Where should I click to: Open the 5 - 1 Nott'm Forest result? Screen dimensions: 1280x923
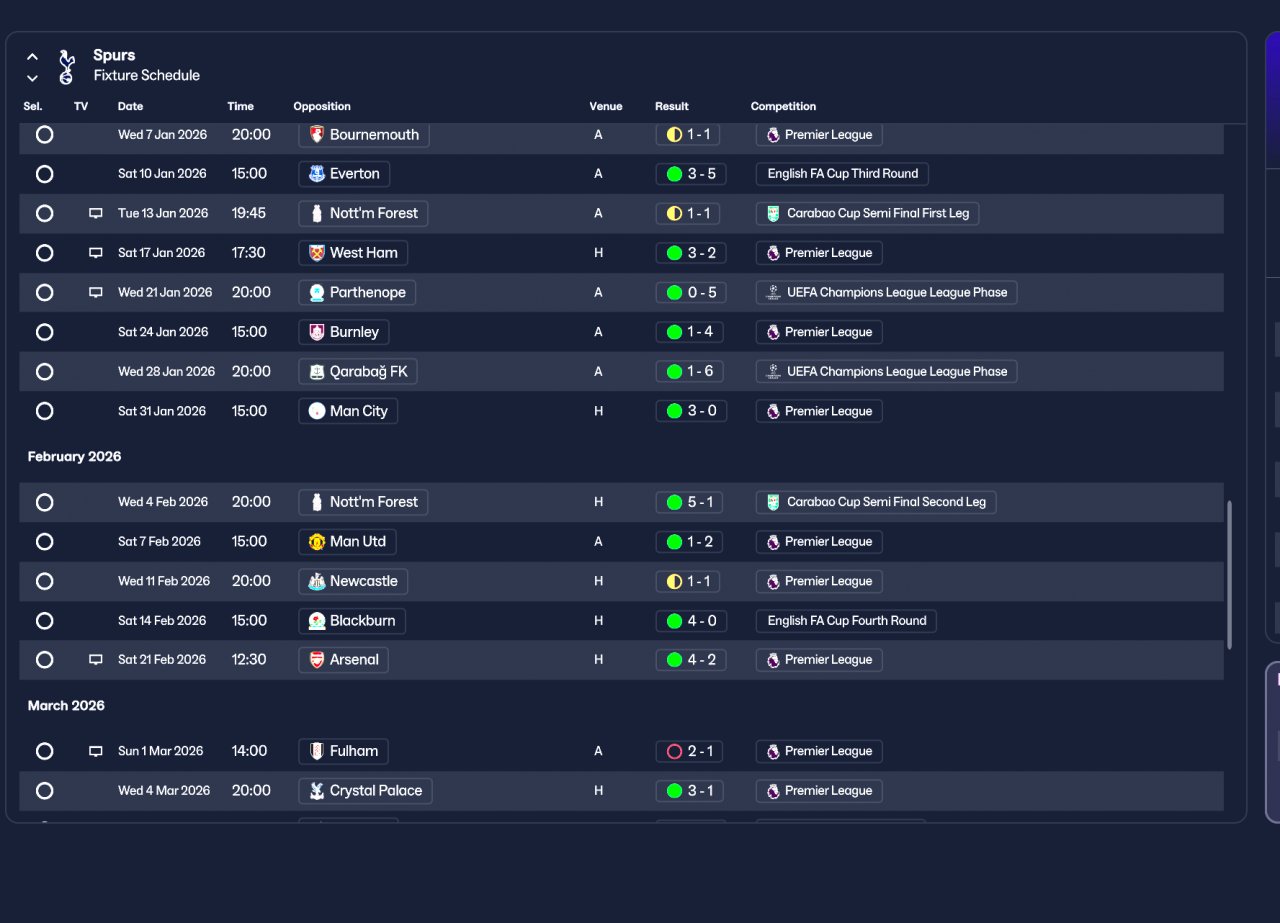tap(691, 502)
